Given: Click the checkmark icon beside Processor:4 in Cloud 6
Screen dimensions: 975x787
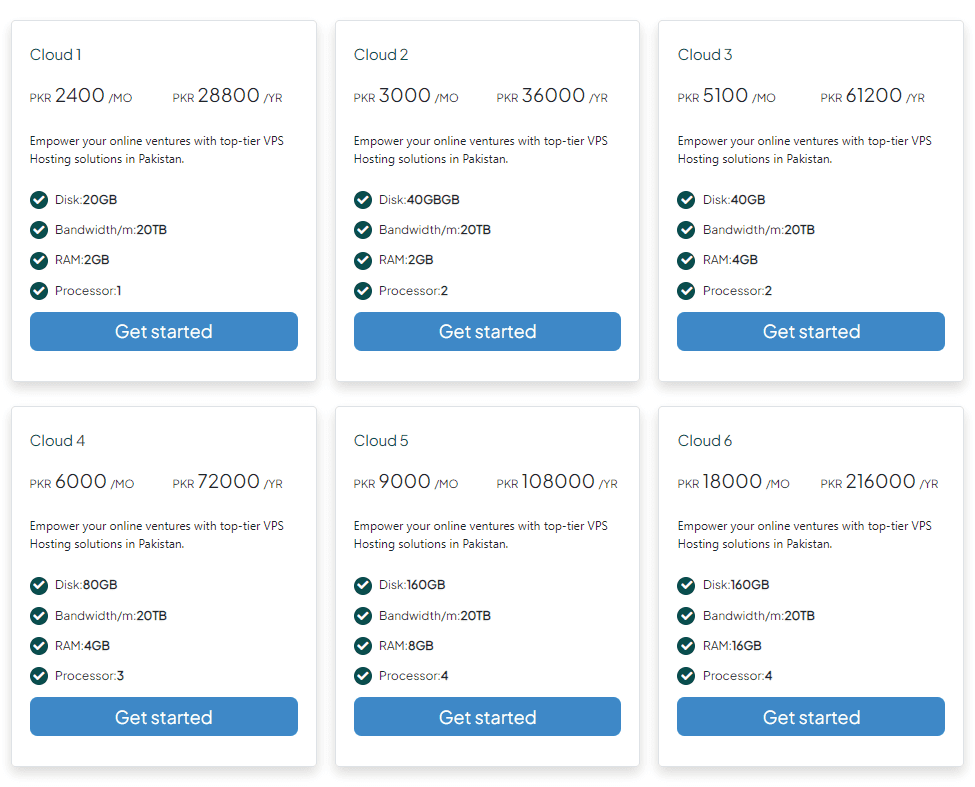Looking at the screenshot, I should pos(686,676).
